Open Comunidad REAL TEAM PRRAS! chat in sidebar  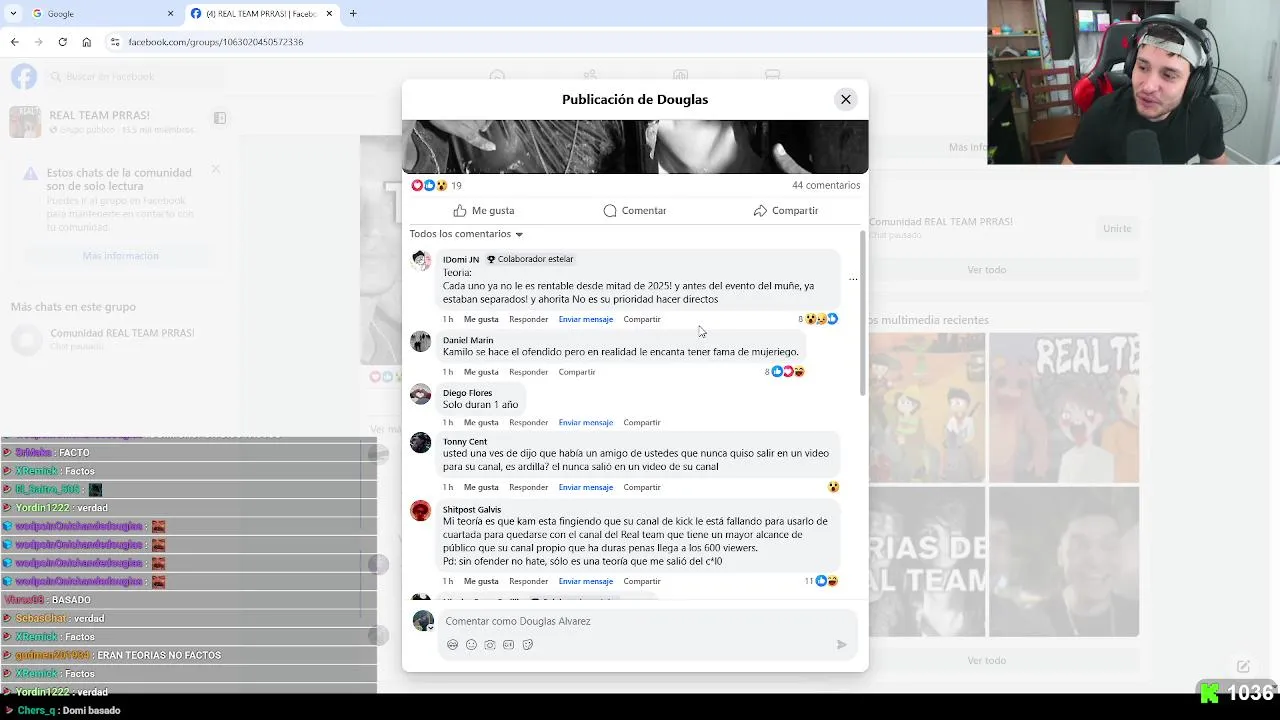[122, 339]
